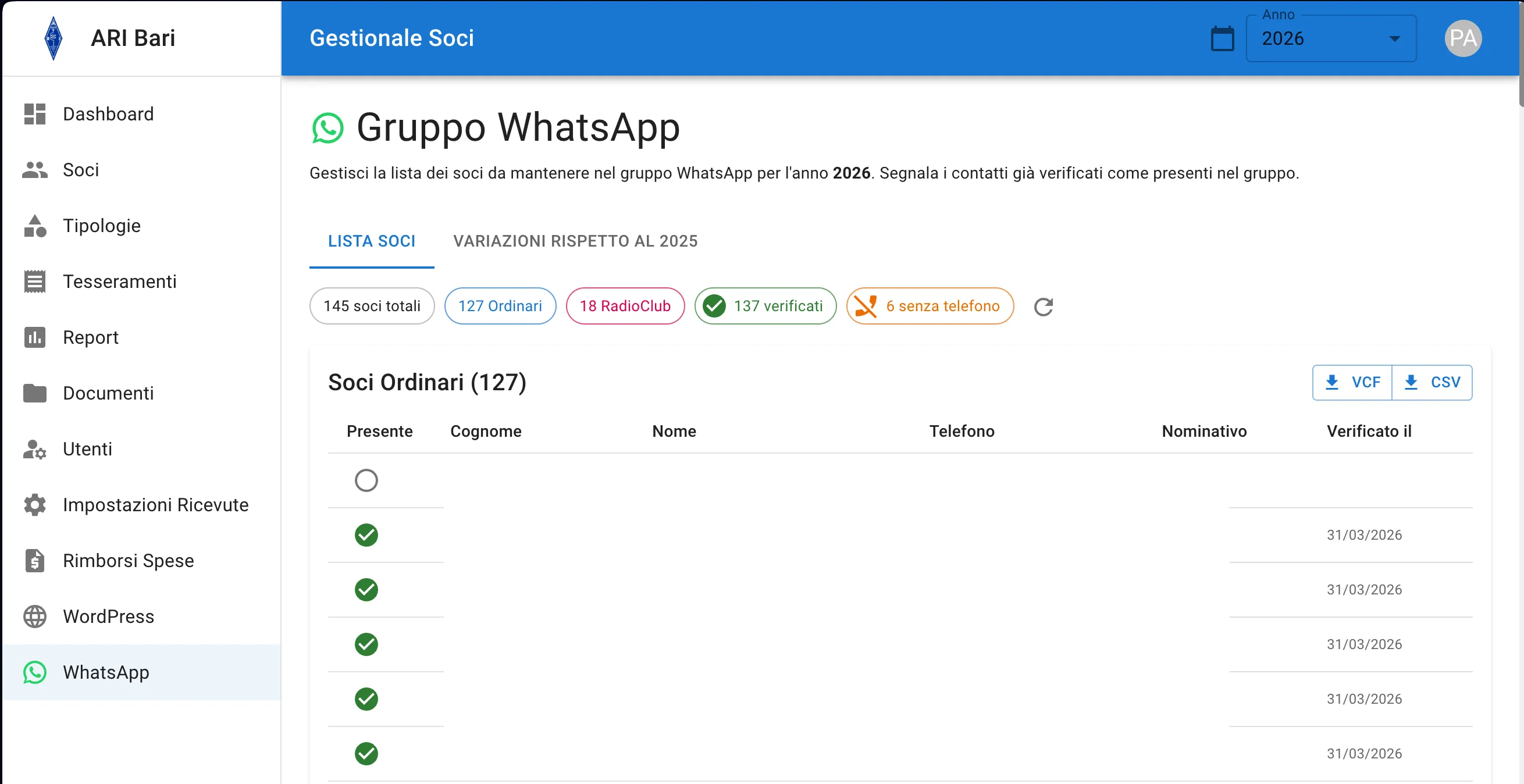Open Tipologie in the sidebar
Viewport: 1524px width, 784px height.
[142, 226]
